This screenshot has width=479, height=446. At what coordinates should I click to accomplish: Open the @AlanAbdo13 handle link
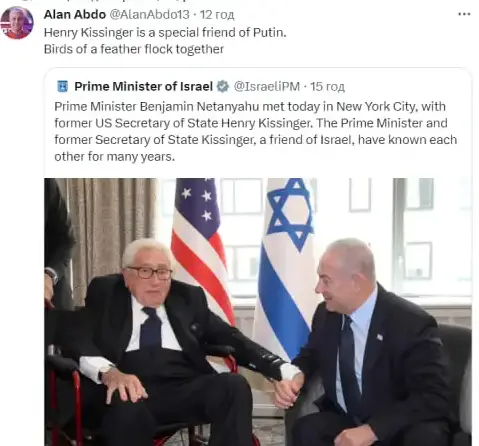tap(149, 14)
